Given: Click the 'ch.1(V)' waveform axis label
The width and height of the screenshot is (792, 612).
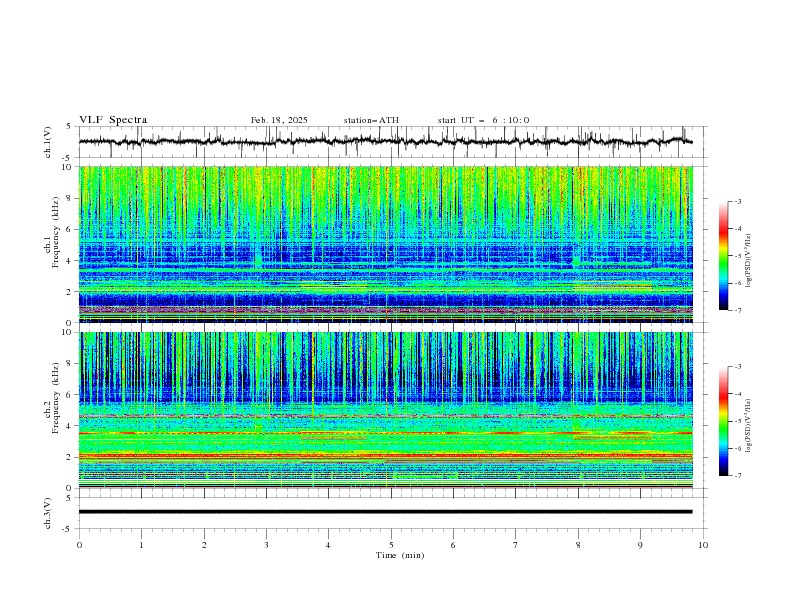Looking at the screenshot, I should pos(47,142).
